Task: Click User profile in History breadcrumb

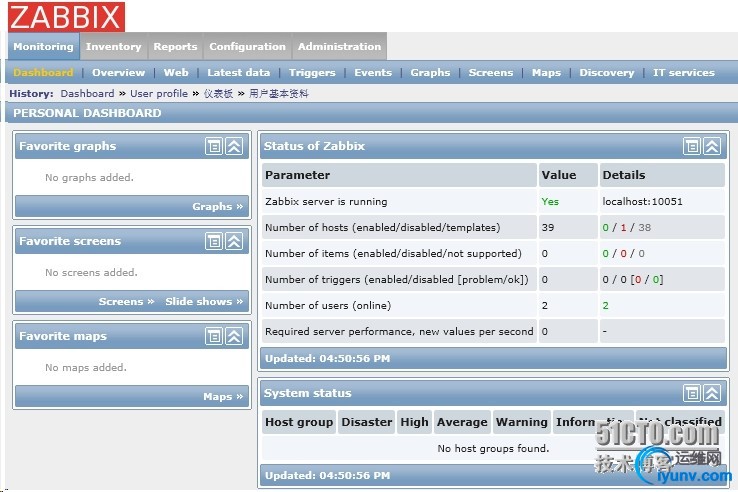Action: 159,93
